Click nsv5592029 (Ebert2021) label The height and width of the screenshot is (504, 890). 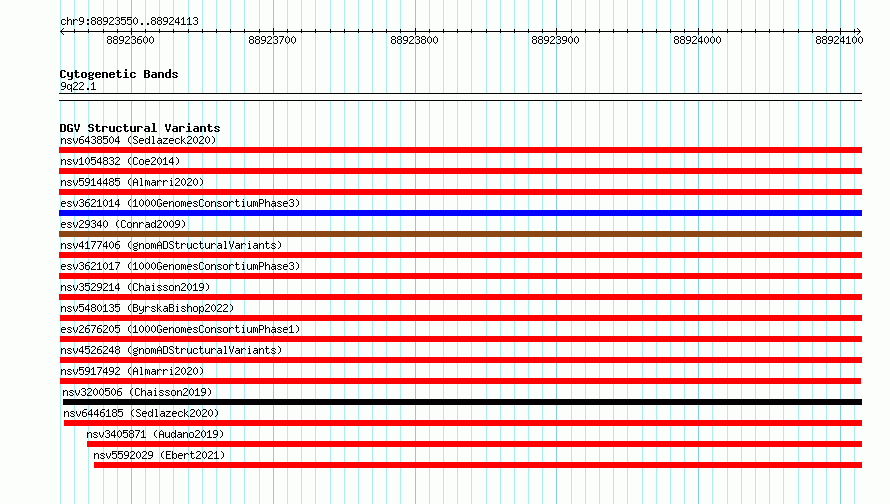[x=159, y=455]
